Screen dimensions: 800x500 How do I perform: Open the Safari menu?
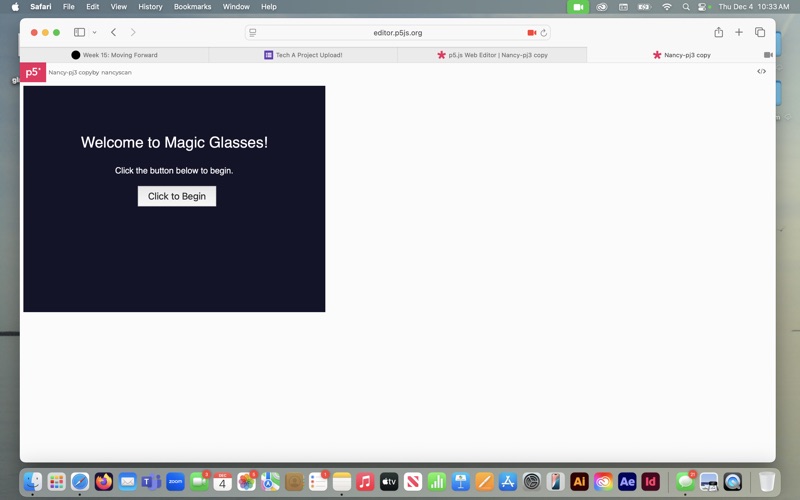tap(41, 7)
